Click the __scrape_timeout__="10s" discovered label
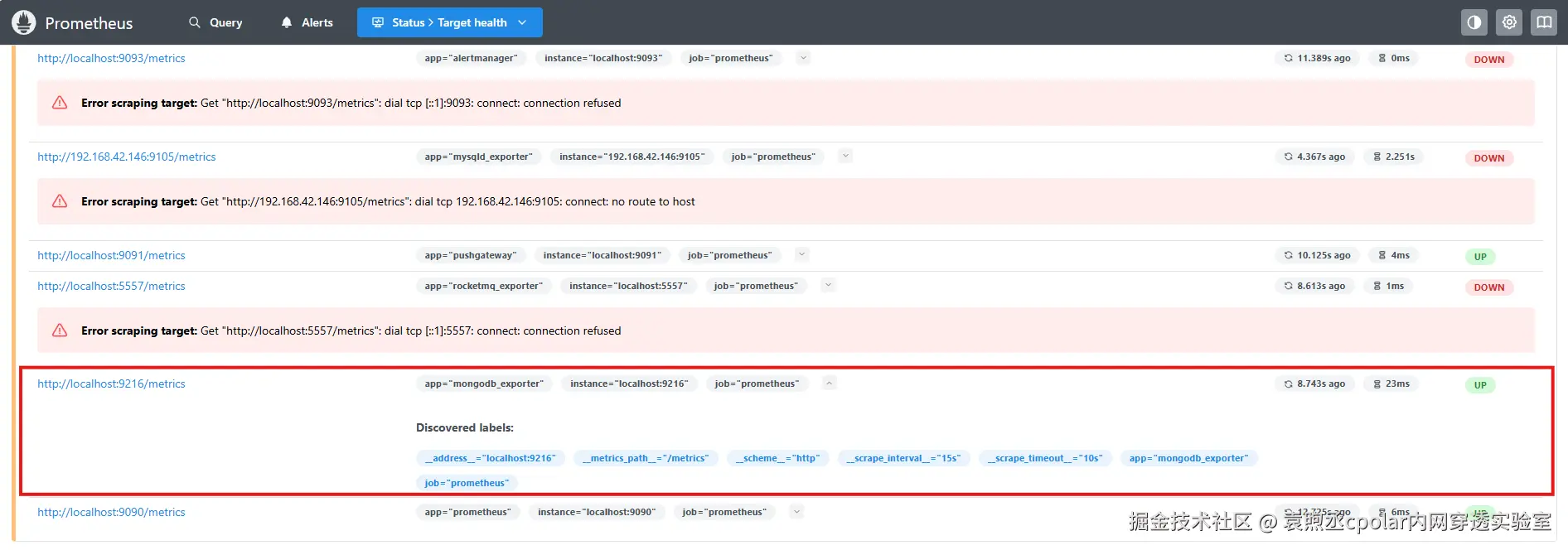1568x550 pixels. click(x=1045, y=458)
